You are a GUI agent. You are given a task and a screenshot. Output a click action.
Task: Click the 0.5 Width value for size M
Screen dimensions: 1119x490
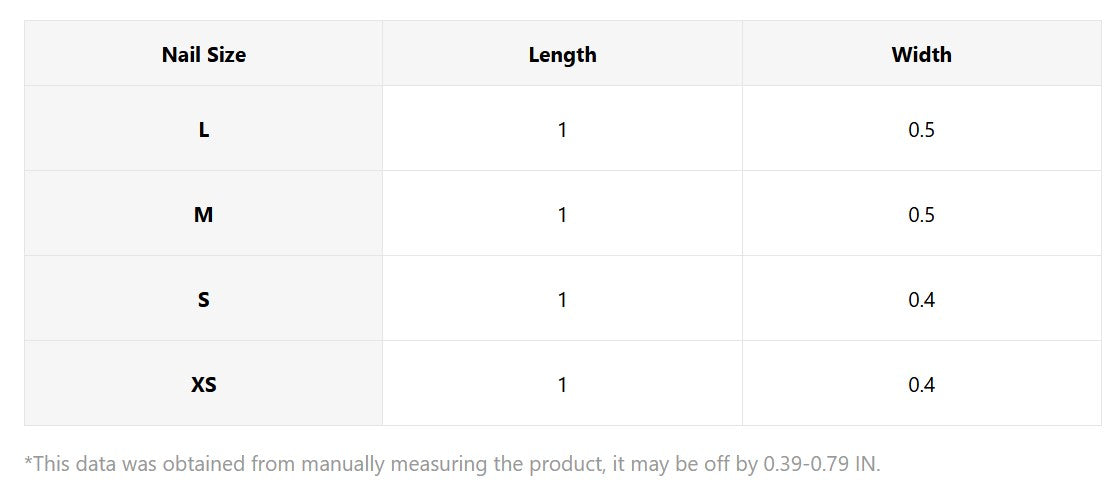[921, 215]
